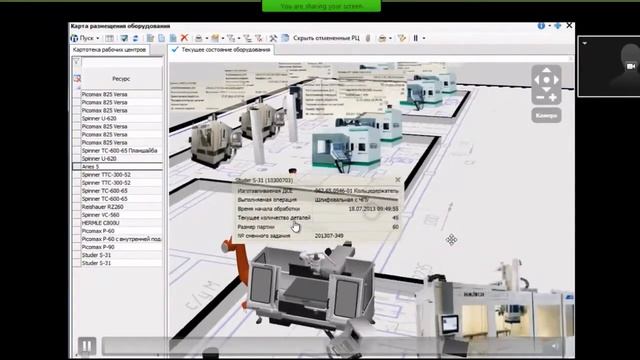
Task: Click the tree icon with cross mark
Action: click(258, 38)
